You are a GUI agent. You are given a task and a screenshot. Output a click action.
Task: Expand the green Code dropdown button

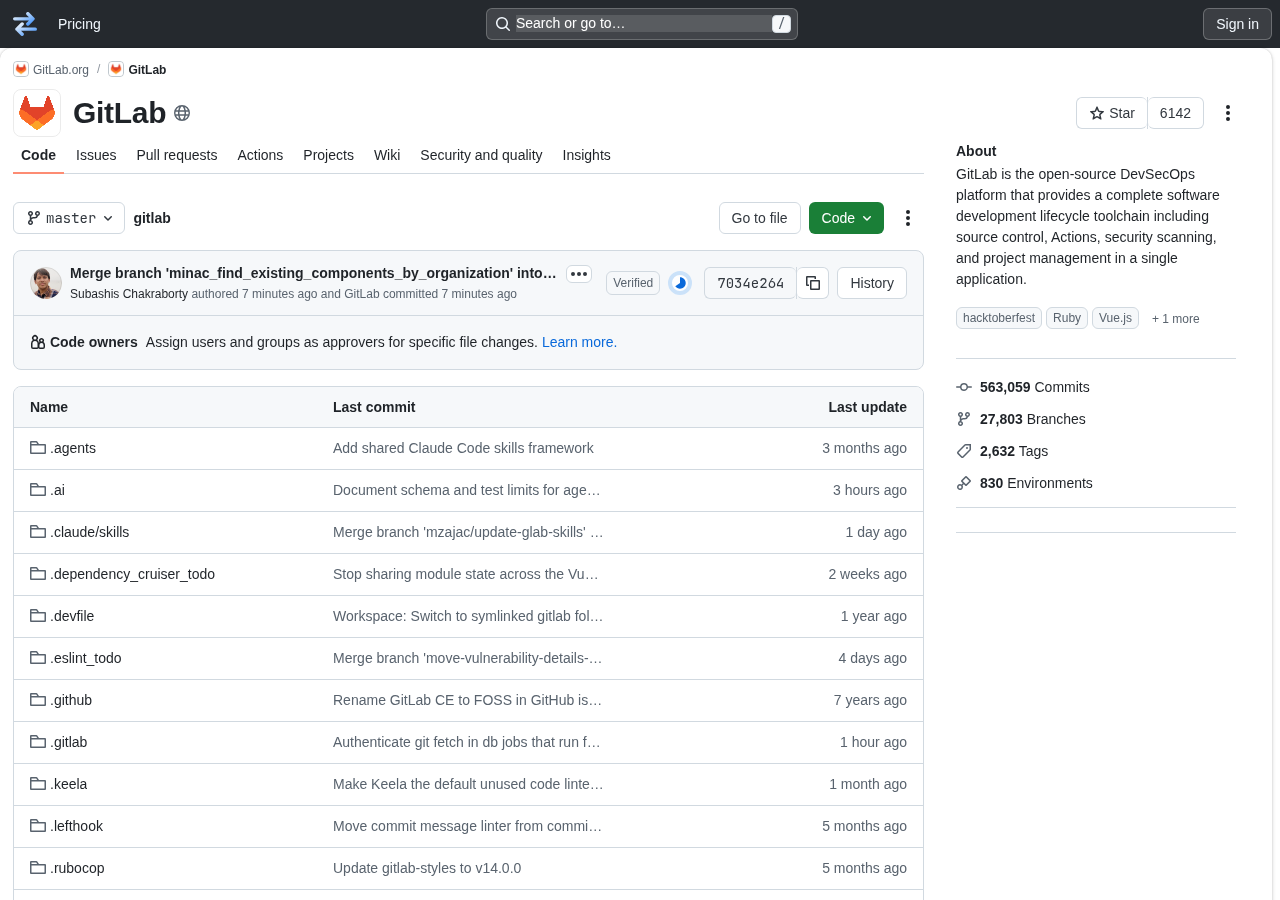(x=846, y=218)
